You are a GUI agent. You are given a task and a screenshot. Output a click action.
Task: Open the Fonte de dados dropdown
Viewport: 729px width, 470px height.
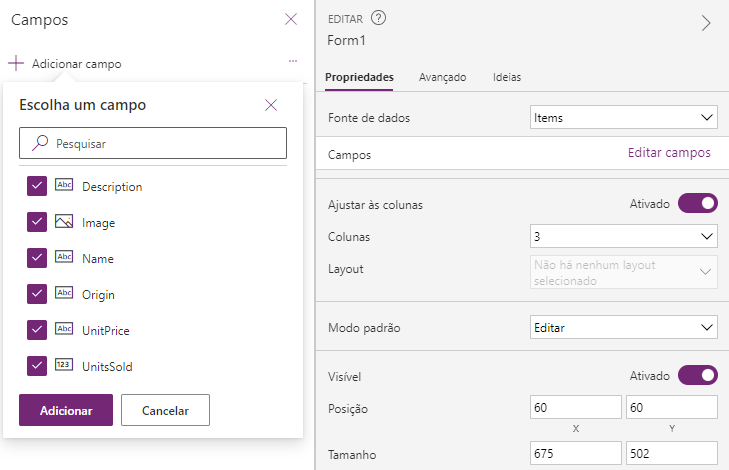[x=623, y=118]
